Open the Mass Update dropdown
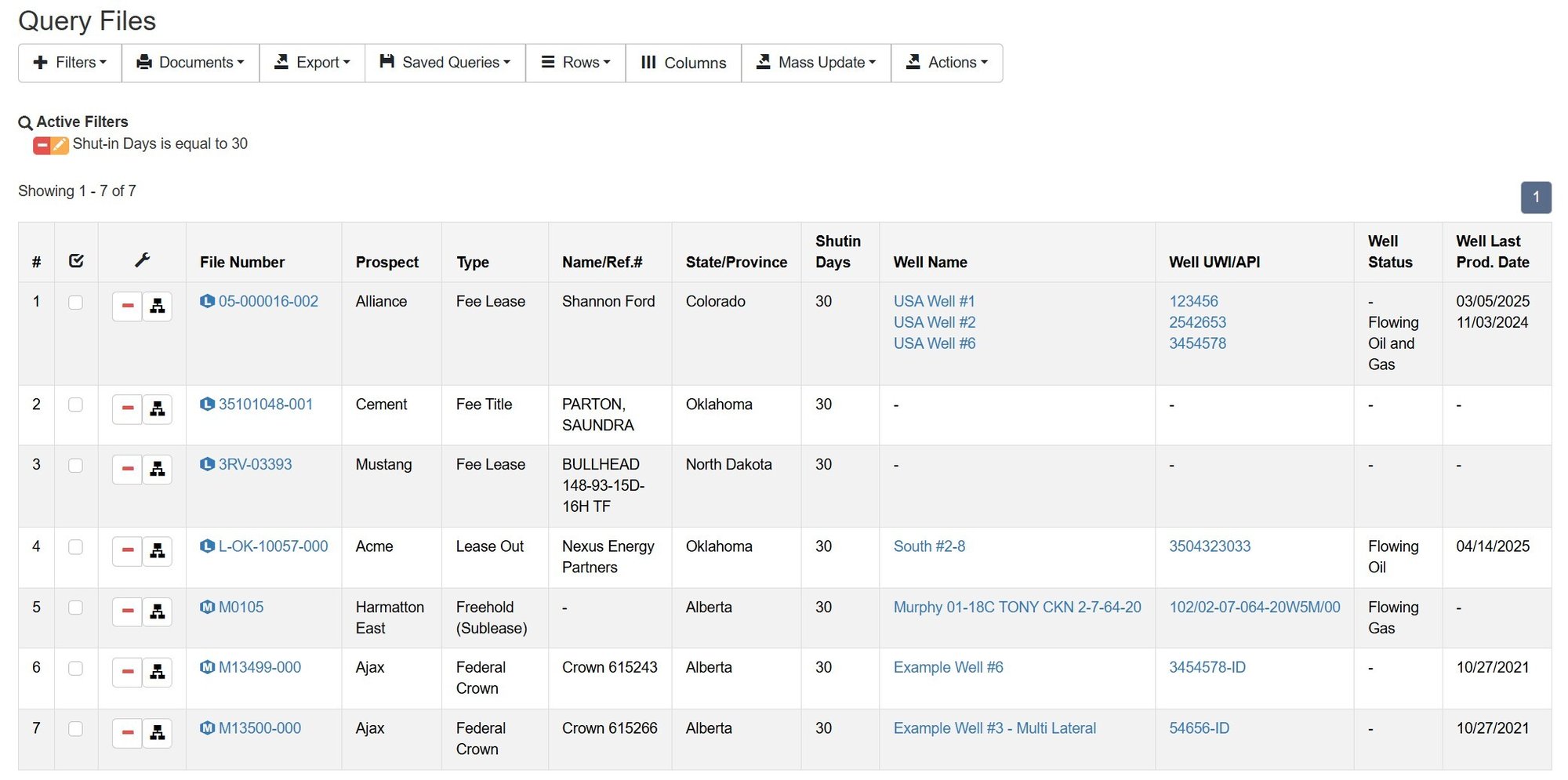 [815, 63]
